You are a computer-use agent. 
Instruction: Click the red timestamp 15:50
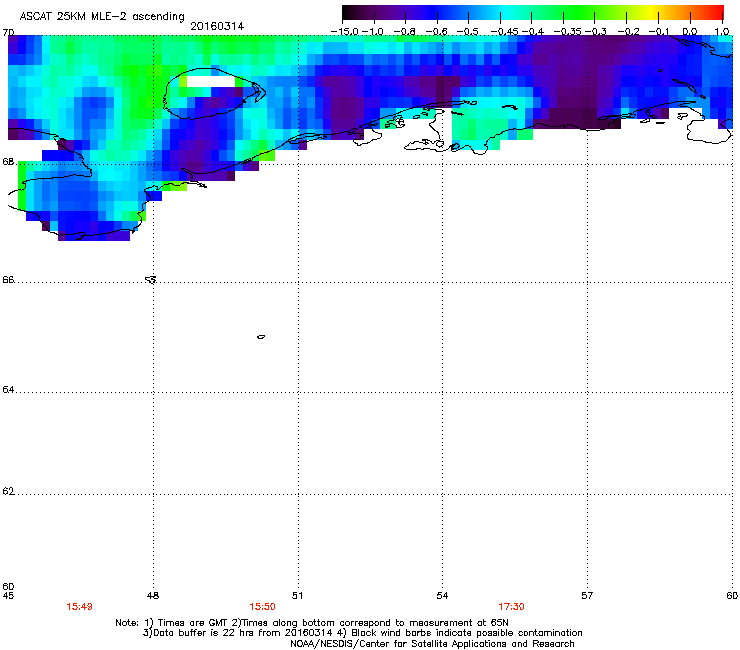pyautogui.click(x=262, y=607)
